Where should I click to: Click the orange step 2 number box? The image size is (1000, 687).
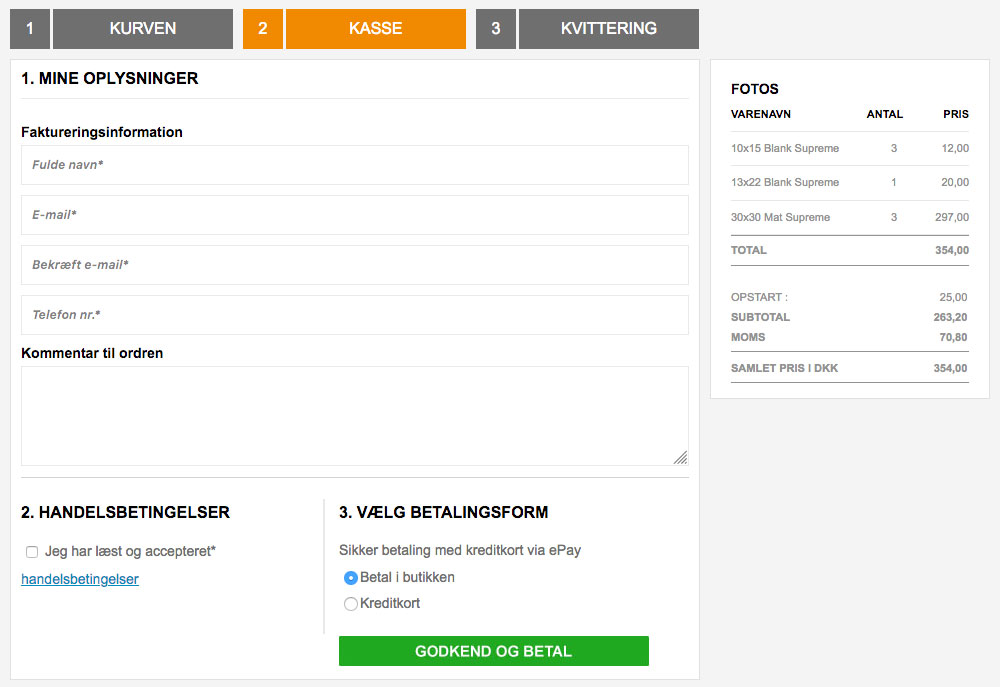click(x=263, y=29)
